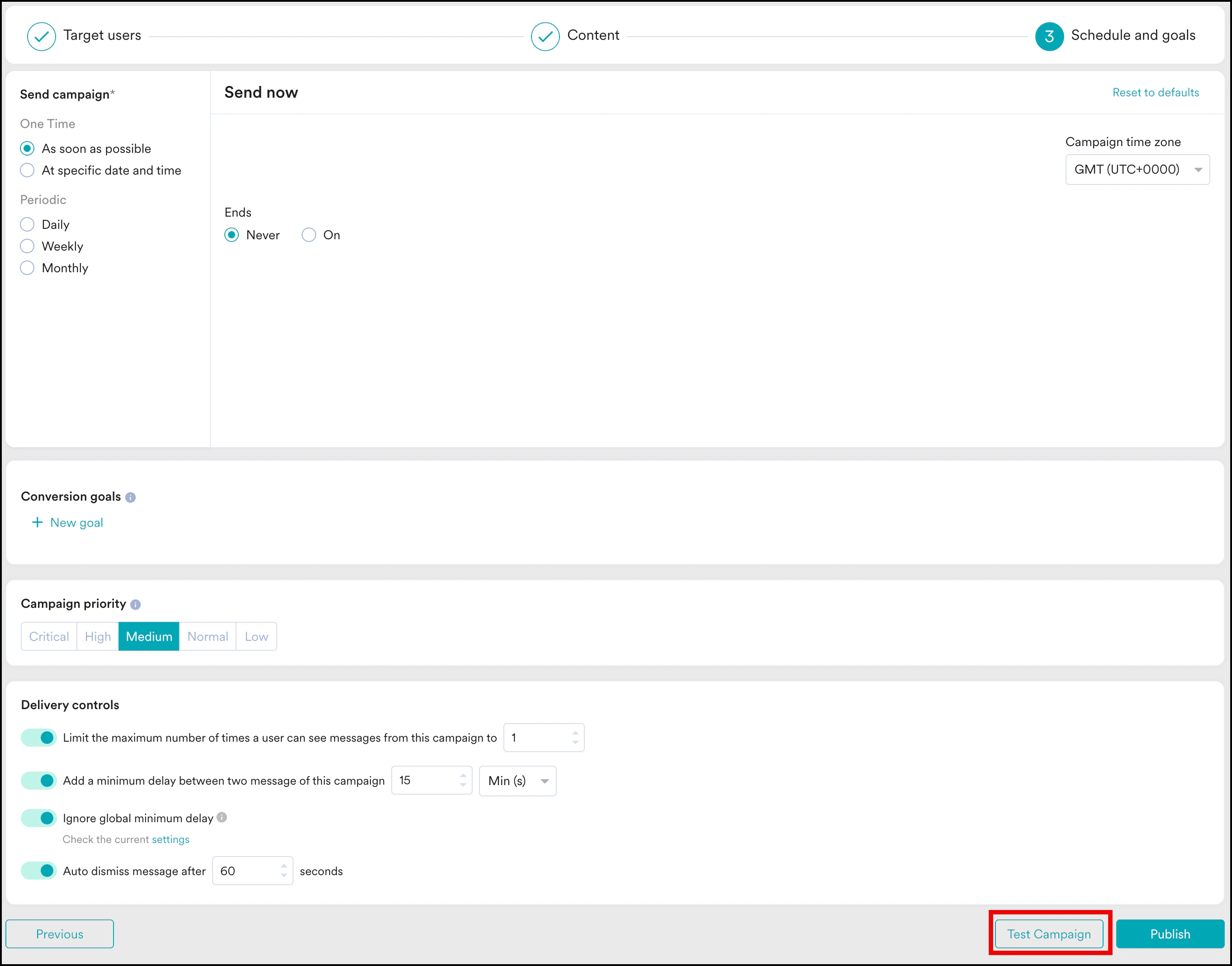Click the Content checkmark step icon
The image size is (1232, 966).
[x=545, y=36]
